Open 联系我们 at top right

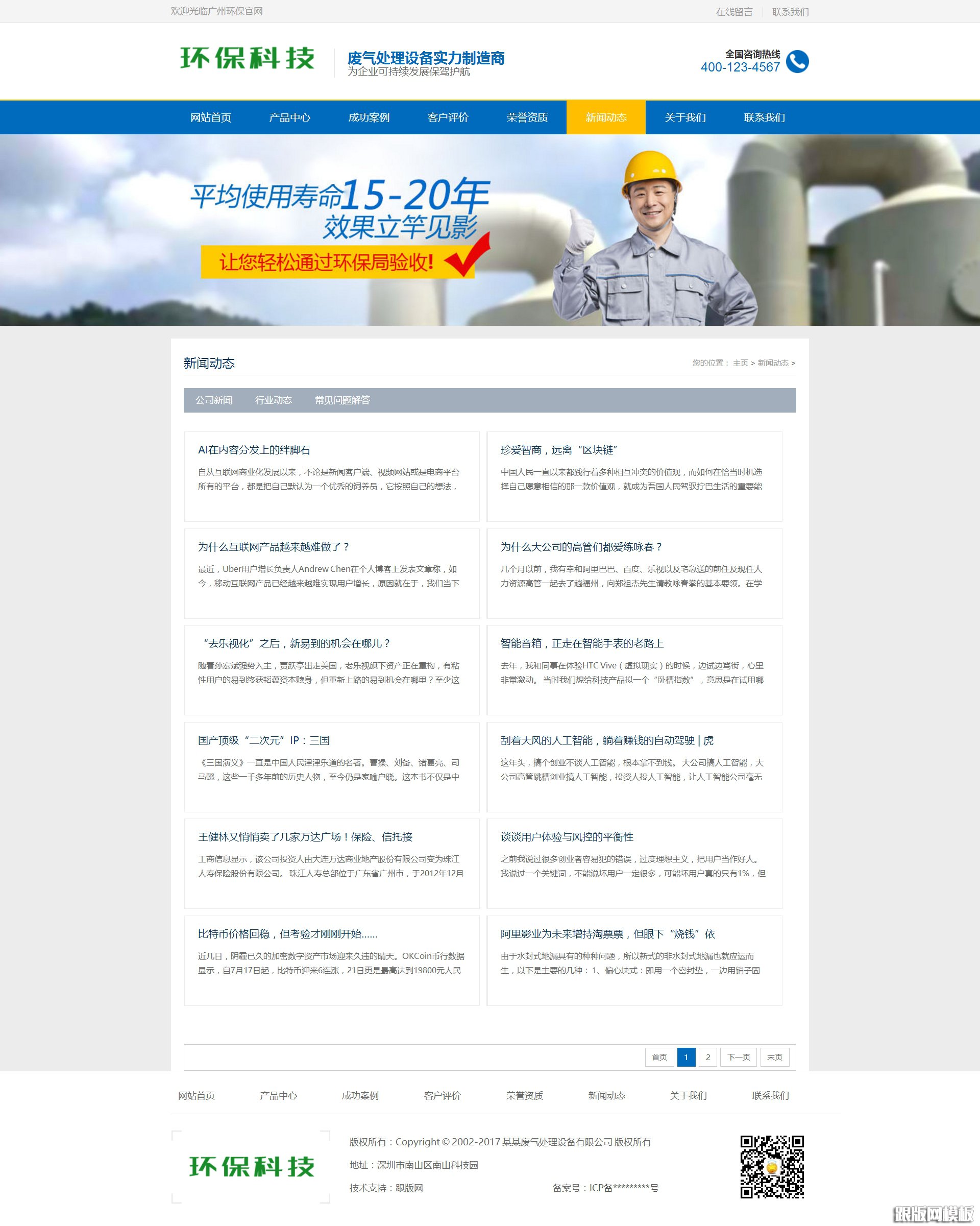(791, 11)
